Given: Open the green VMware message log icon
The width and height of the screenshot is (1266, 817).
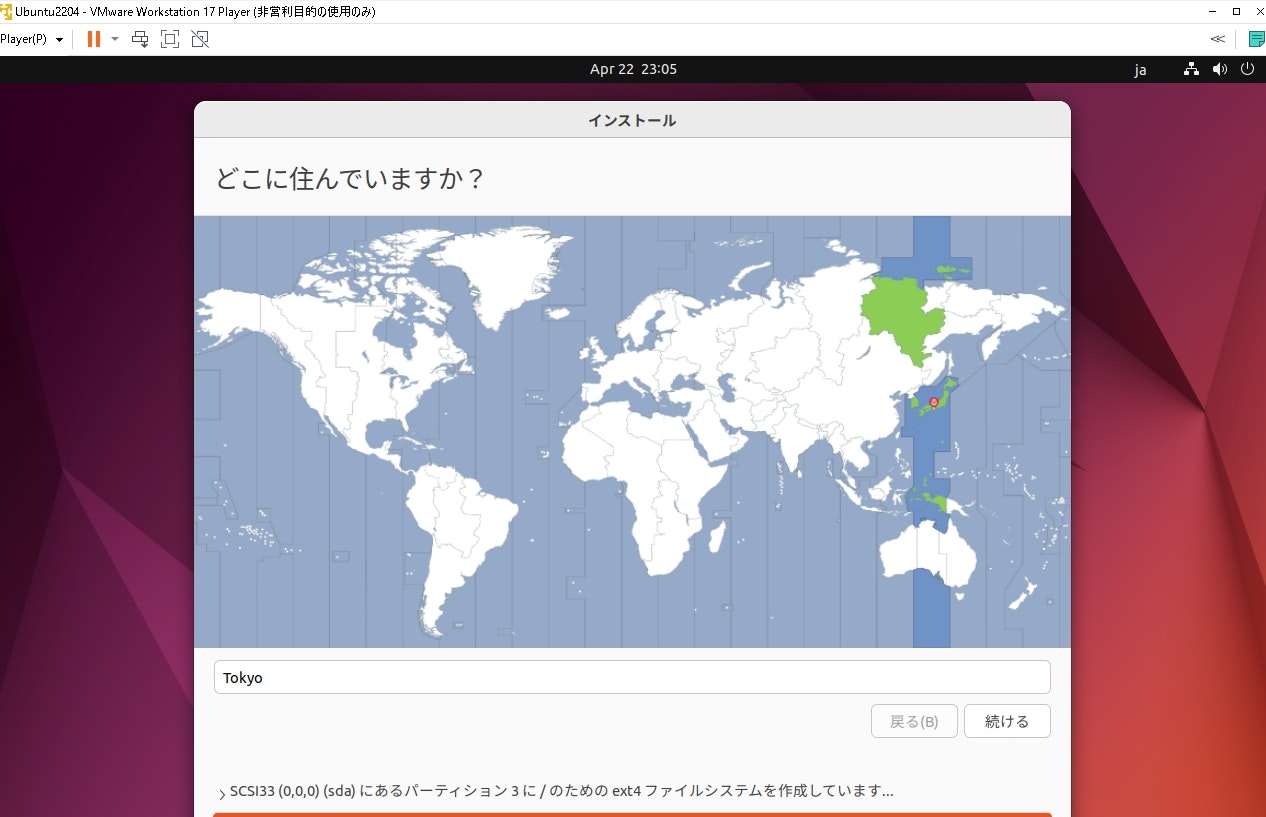Looking at the screenshot, I should [1256, 38].
